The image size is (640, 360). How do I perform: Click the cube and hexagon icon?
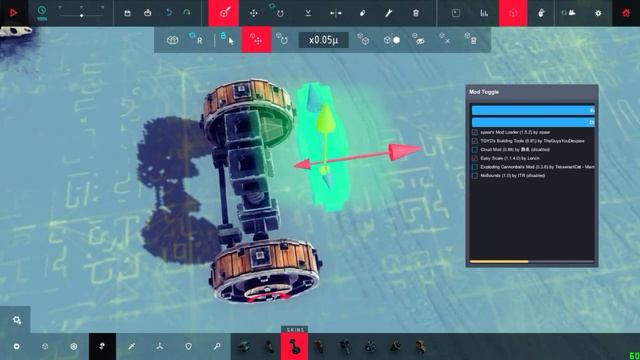pyautogui.click(x=392, y=40)
